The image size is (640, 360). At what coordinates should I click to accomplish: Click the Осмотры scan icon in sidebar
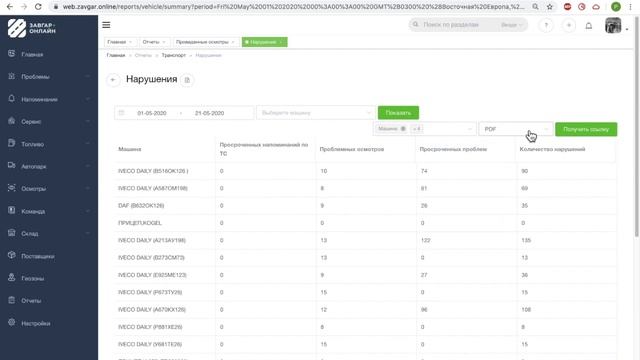tap(11, 188)
